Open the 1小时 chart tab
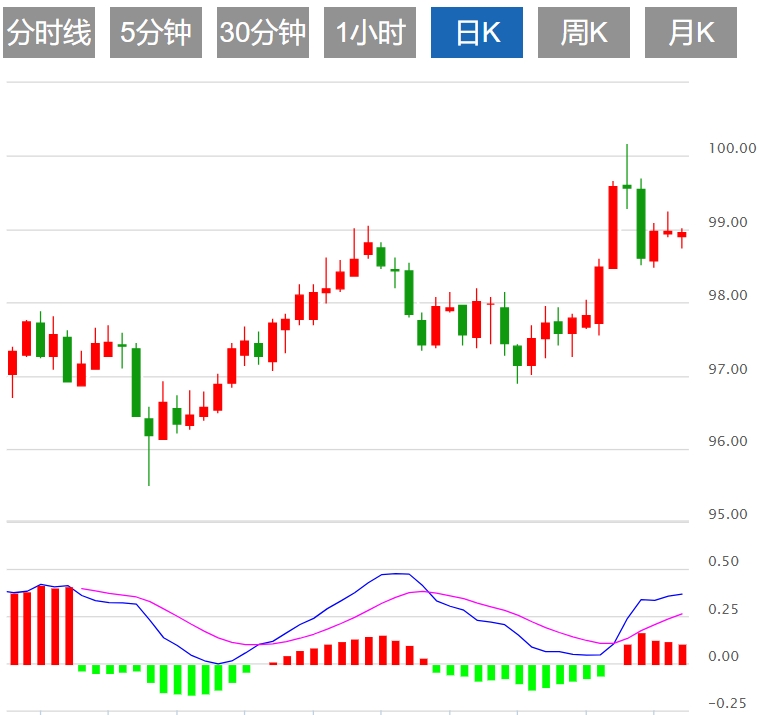 pos(370,32)
